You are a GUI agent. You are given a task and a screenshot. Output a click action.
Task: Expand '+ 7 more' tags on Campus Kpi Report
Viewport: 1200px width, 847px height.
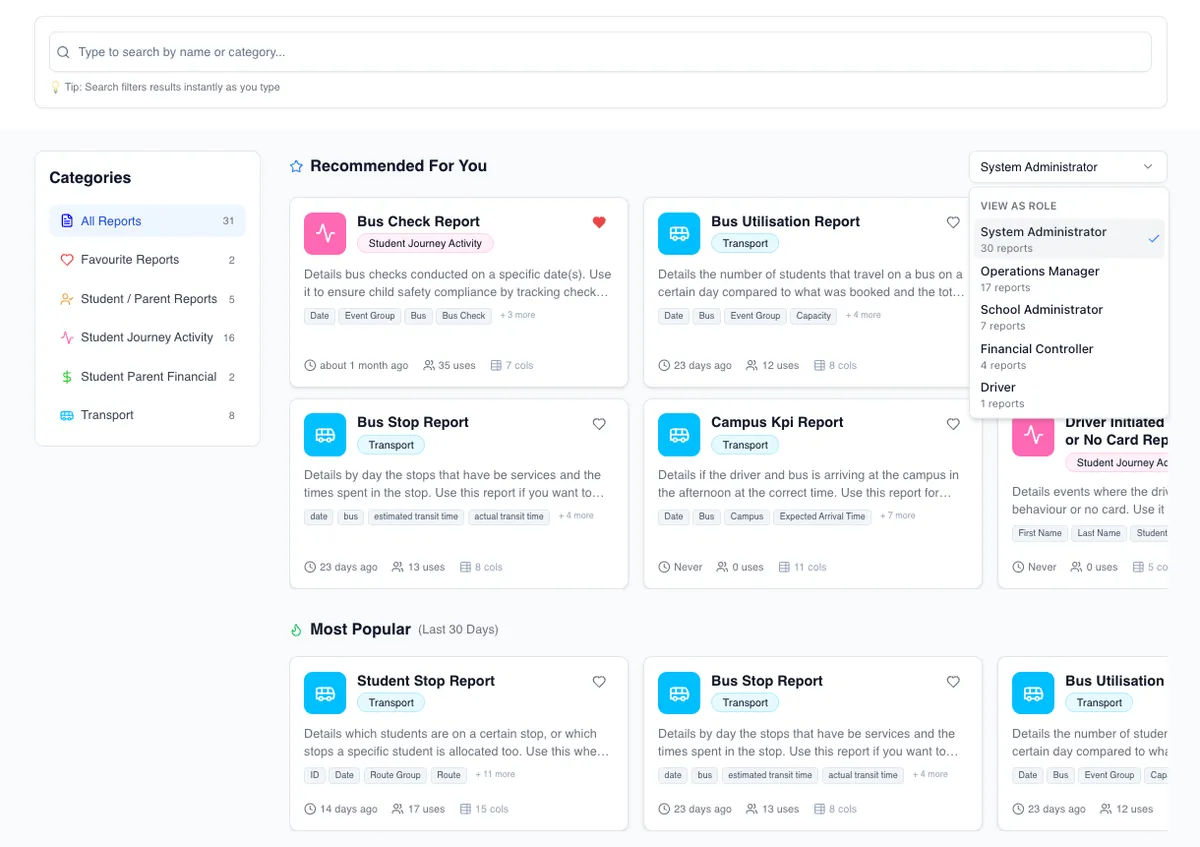pos(897,516)
